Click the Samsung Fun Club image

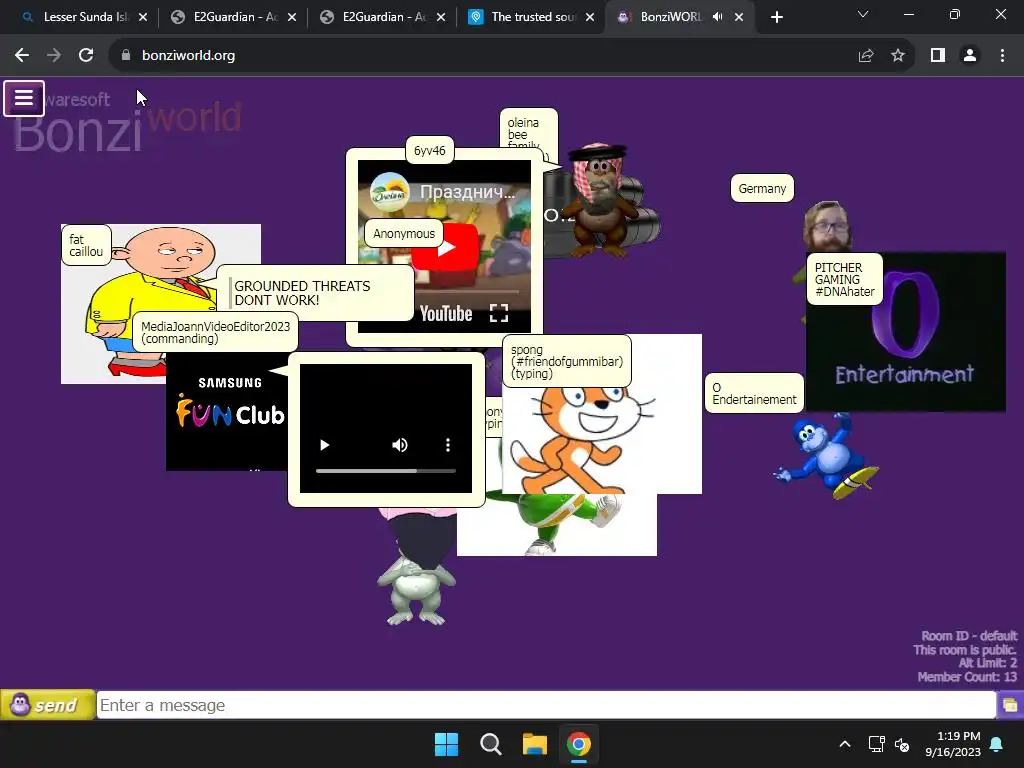click(x=228, y=412)
